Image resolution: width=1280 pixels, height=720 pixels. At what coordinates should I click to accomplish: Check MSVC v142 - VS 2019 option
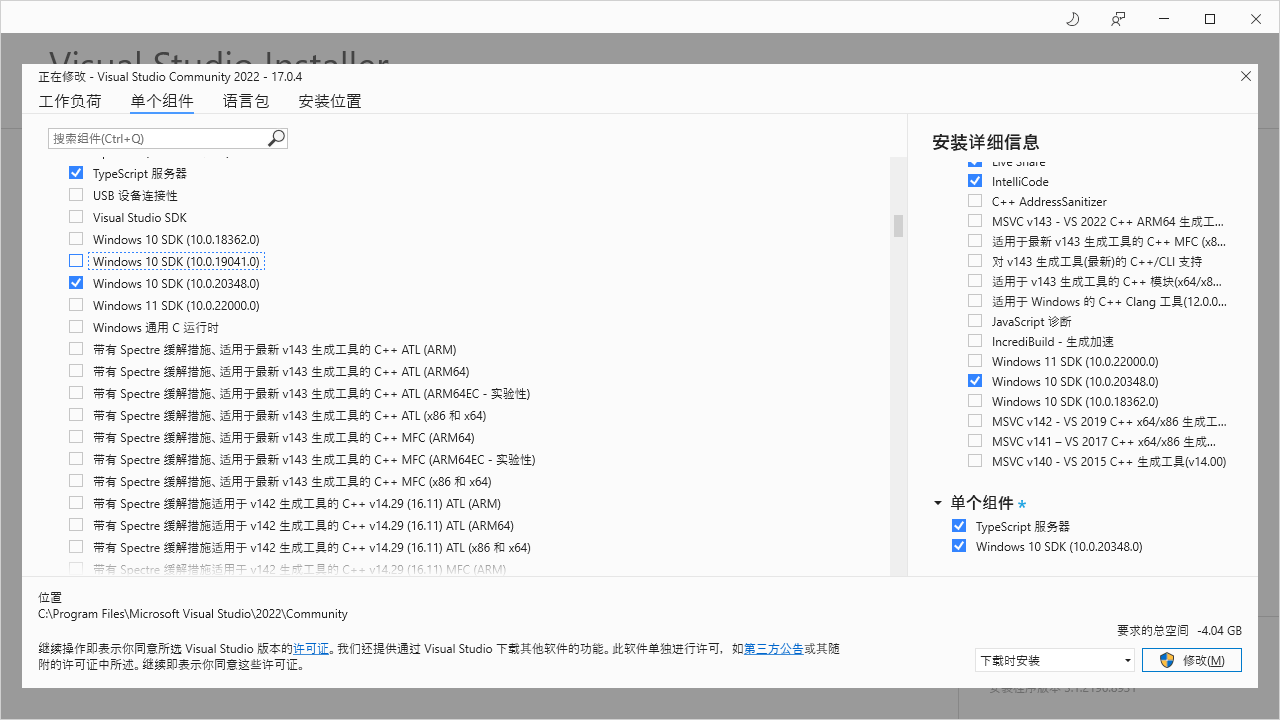(975, 421)
